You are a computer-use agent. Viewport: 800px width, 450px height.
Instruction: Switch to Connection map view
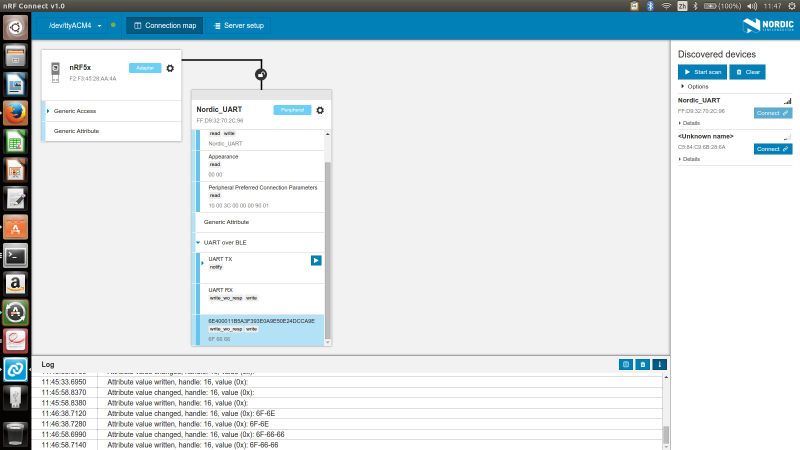(x=165, y=26)
